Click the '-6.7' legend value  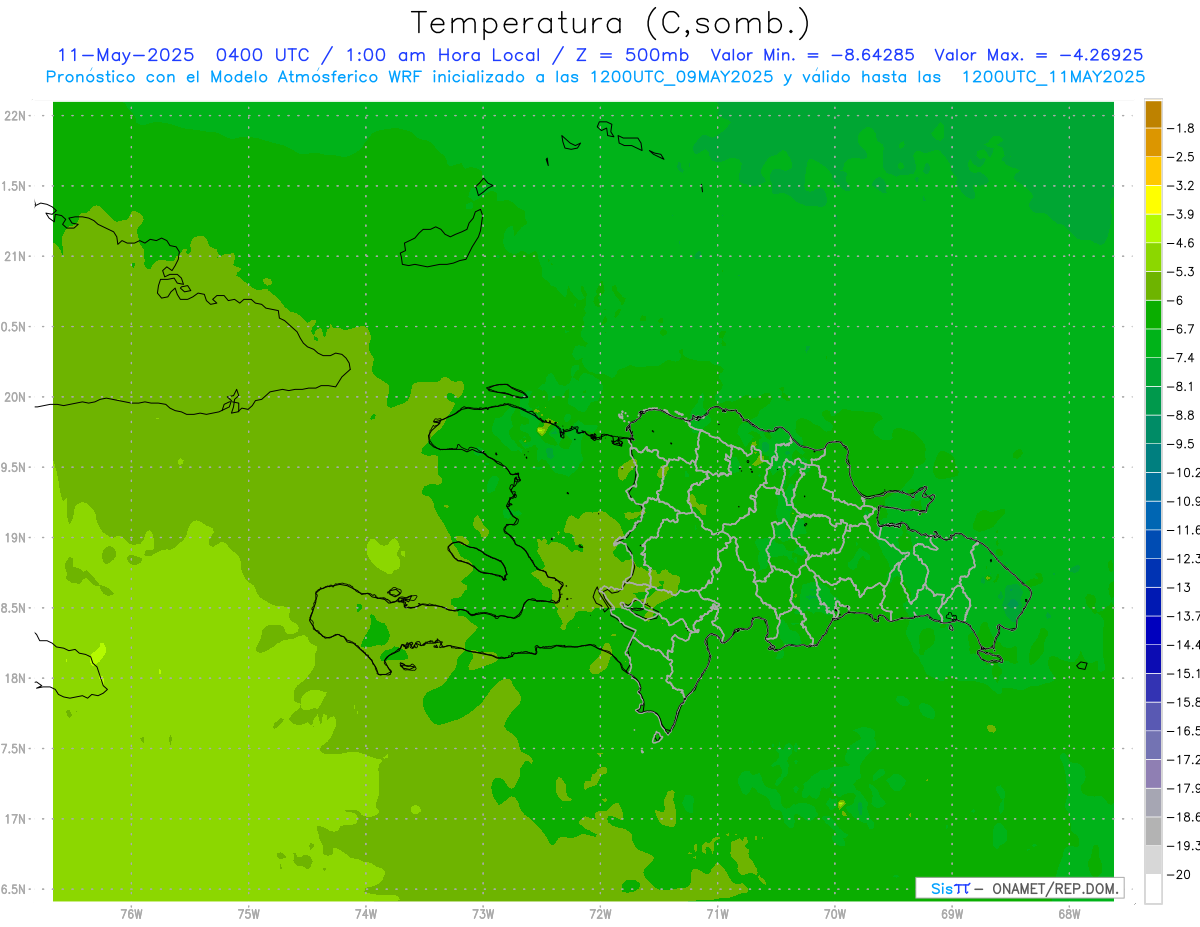click(x=1181, y=329)
